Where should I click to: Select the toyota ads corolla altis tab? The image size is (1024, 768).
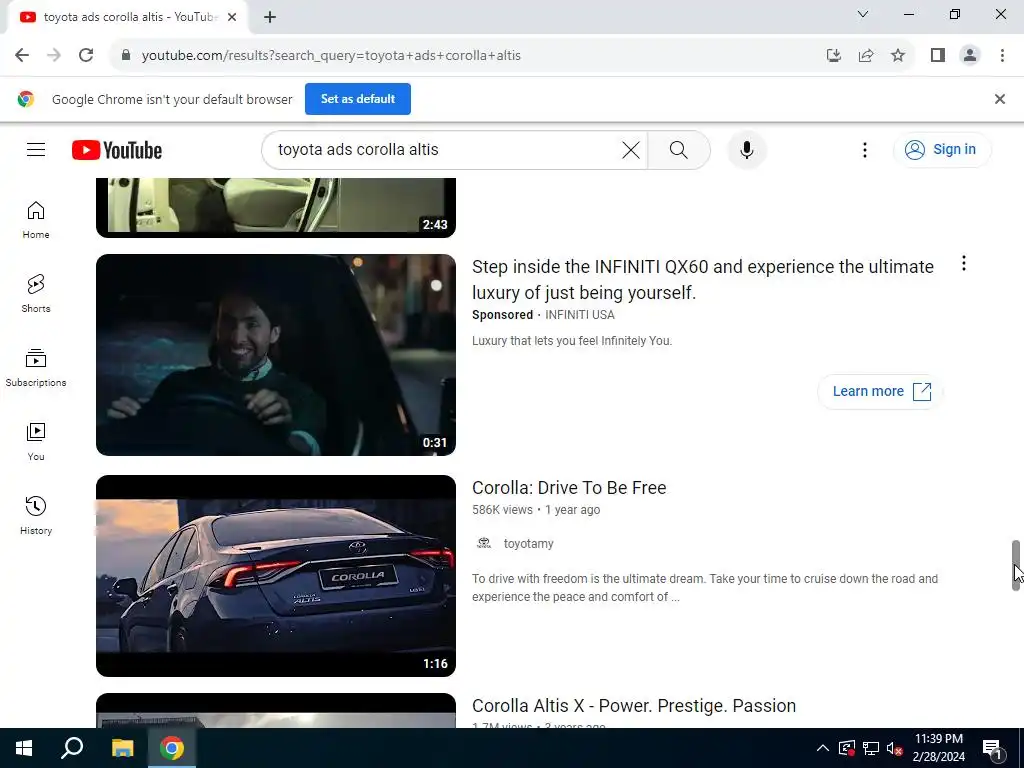(128, 17)
